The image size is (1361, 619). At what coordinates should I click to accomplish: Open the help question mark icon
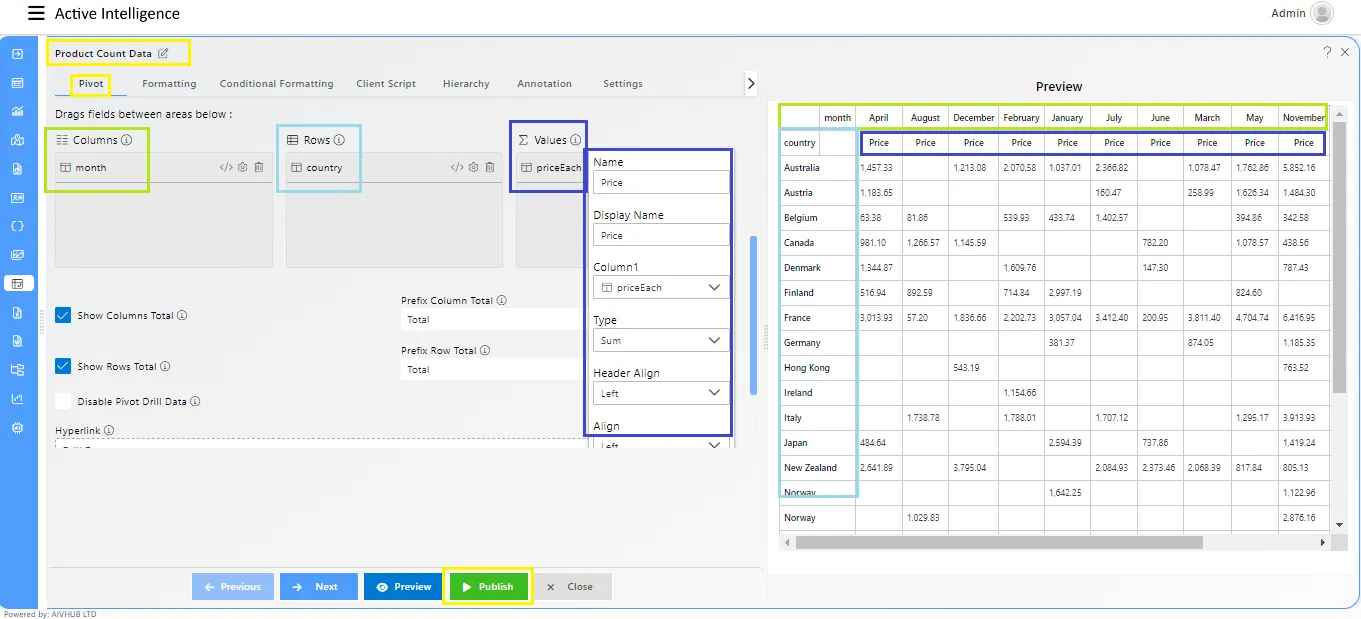(x=1327, y=52)
